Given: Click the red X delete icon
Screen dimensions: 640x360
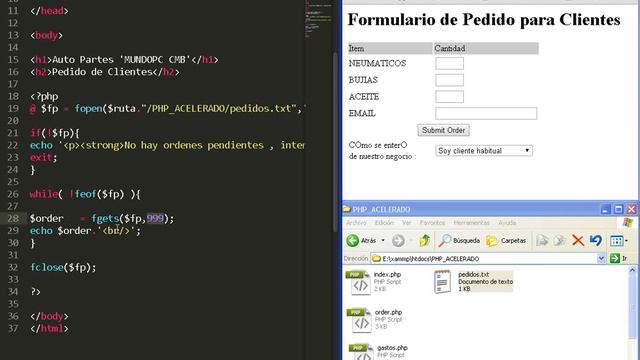Looking at the screenshot, I should (x=578, y=240).
